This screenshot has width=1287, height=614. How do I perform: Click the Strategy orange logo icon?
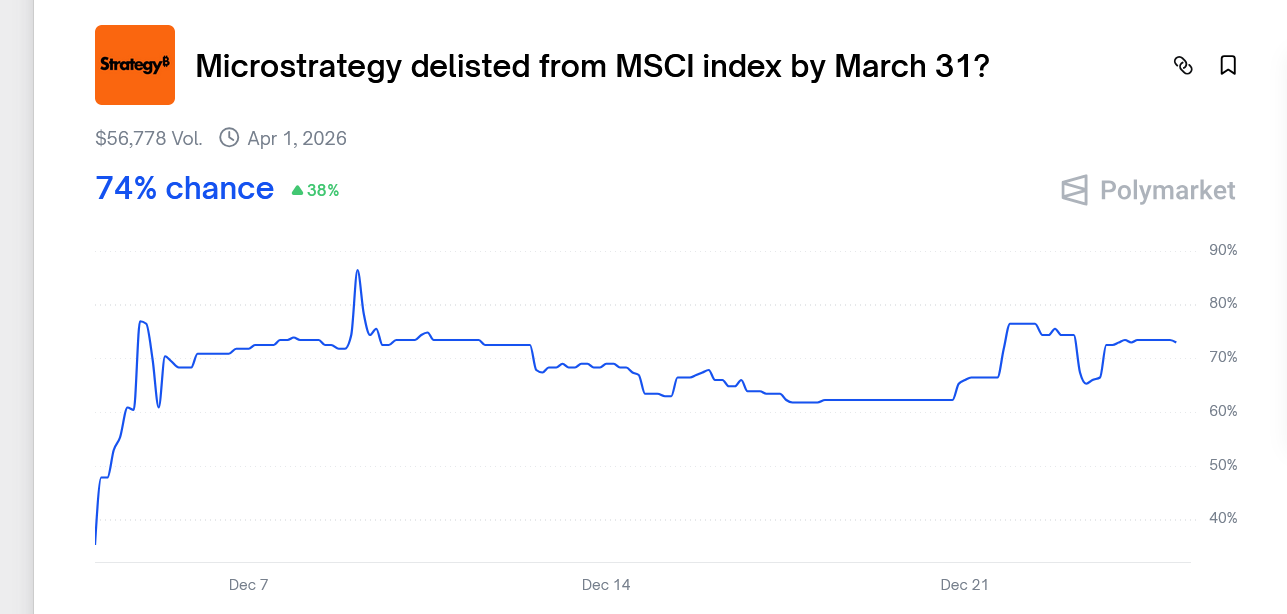tap(134, 64)
